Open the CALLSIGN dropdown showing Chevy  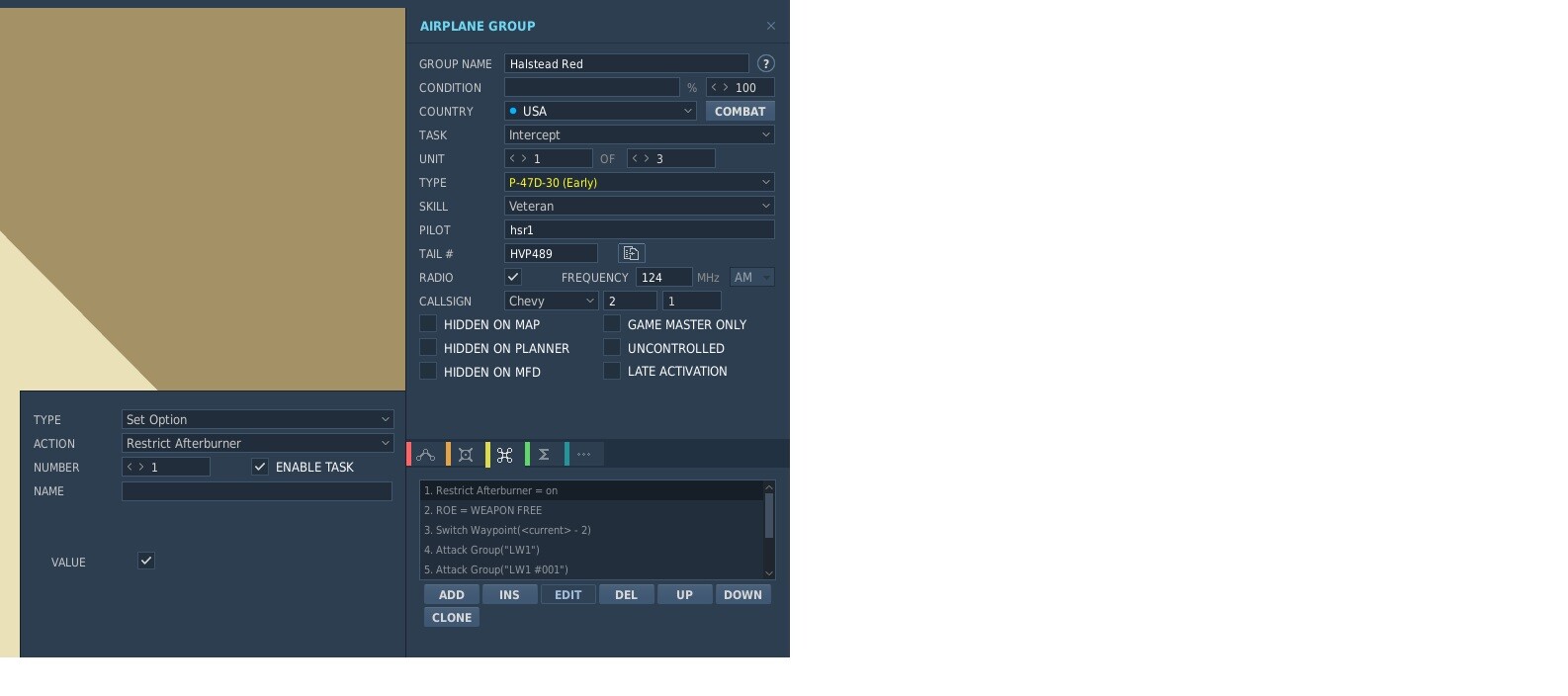[x=551, y=301]
